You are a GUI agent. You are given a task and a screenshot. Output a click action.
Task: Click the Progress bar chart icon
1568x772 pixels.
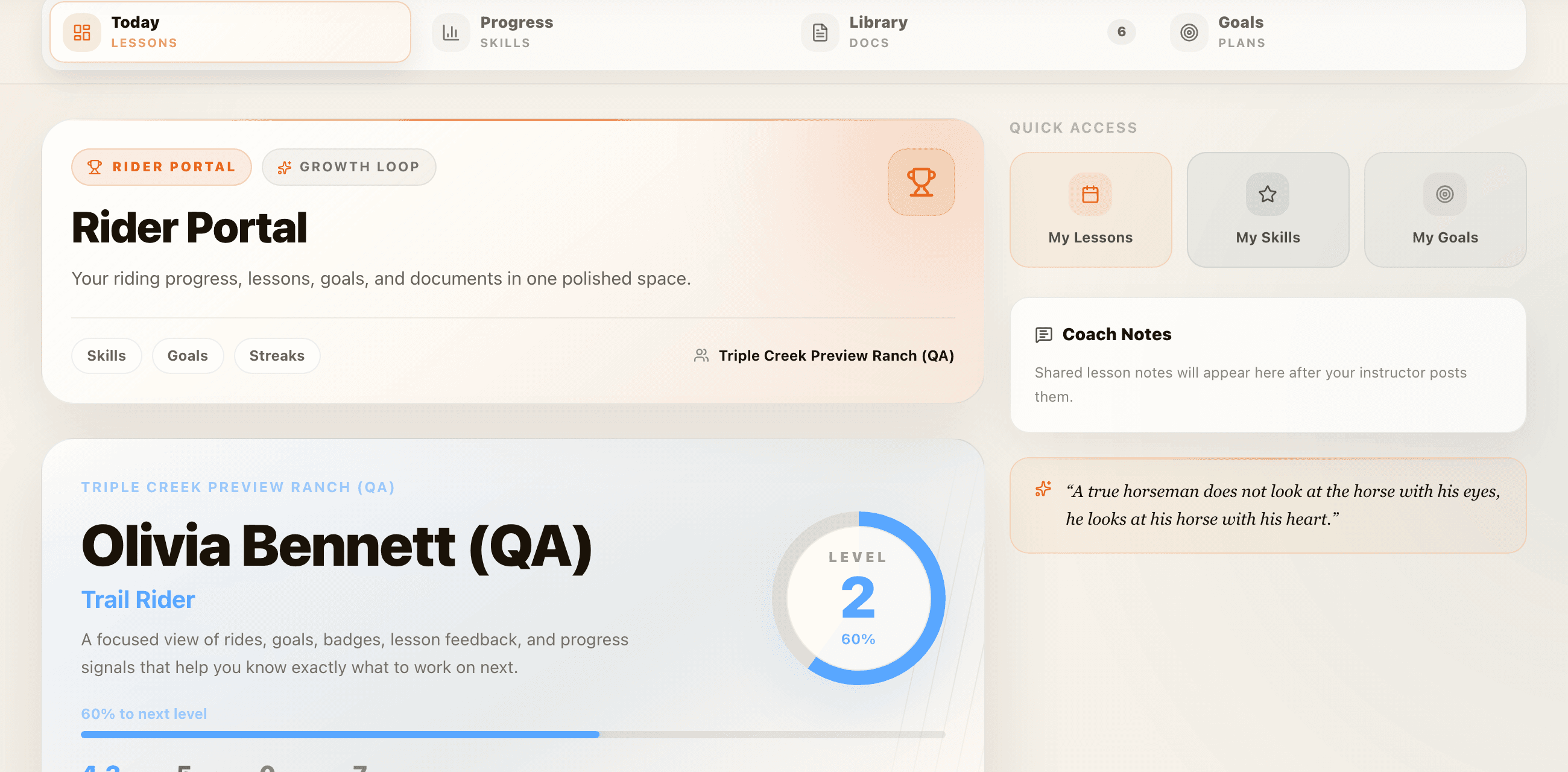450,33
